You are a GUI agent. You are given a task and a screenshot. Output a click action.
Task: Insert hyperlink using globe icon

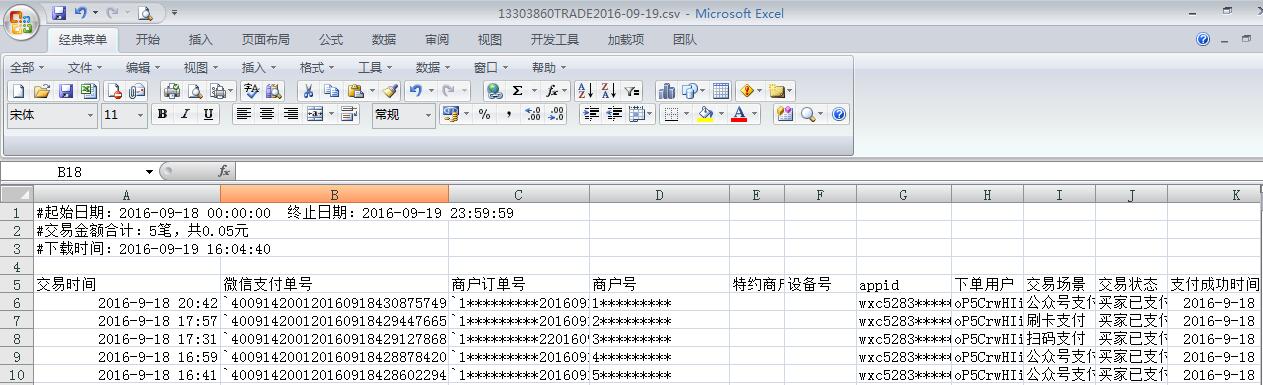[494, 90]
